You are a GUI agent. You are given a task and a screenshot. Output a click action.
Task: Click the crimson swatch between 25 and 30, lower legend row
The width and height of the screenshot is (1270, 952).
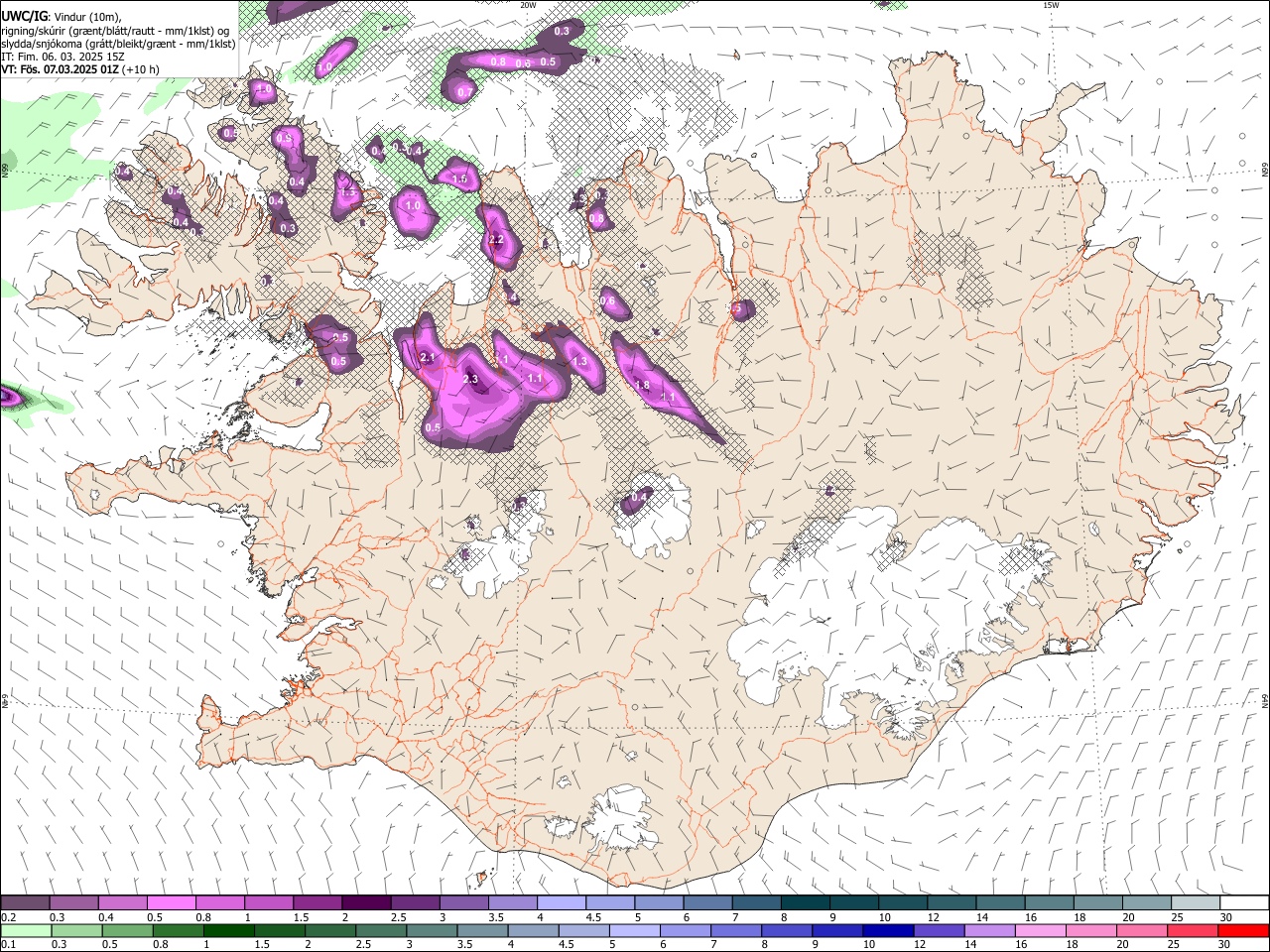(x=1193, y=930)
